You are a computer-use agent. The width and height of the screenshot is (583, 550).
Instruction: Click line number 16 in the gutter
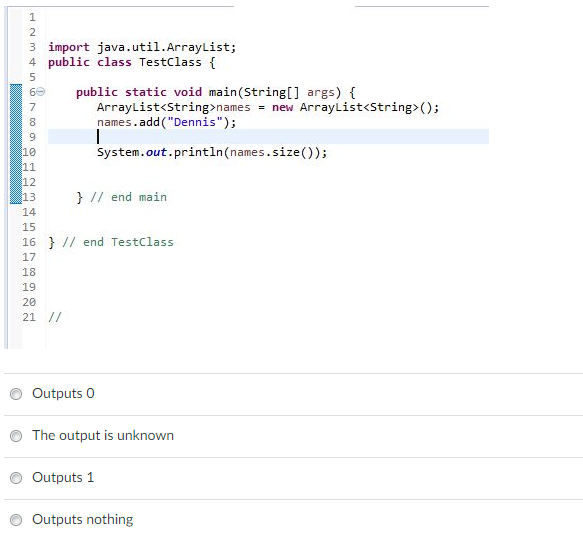point(29,242)
